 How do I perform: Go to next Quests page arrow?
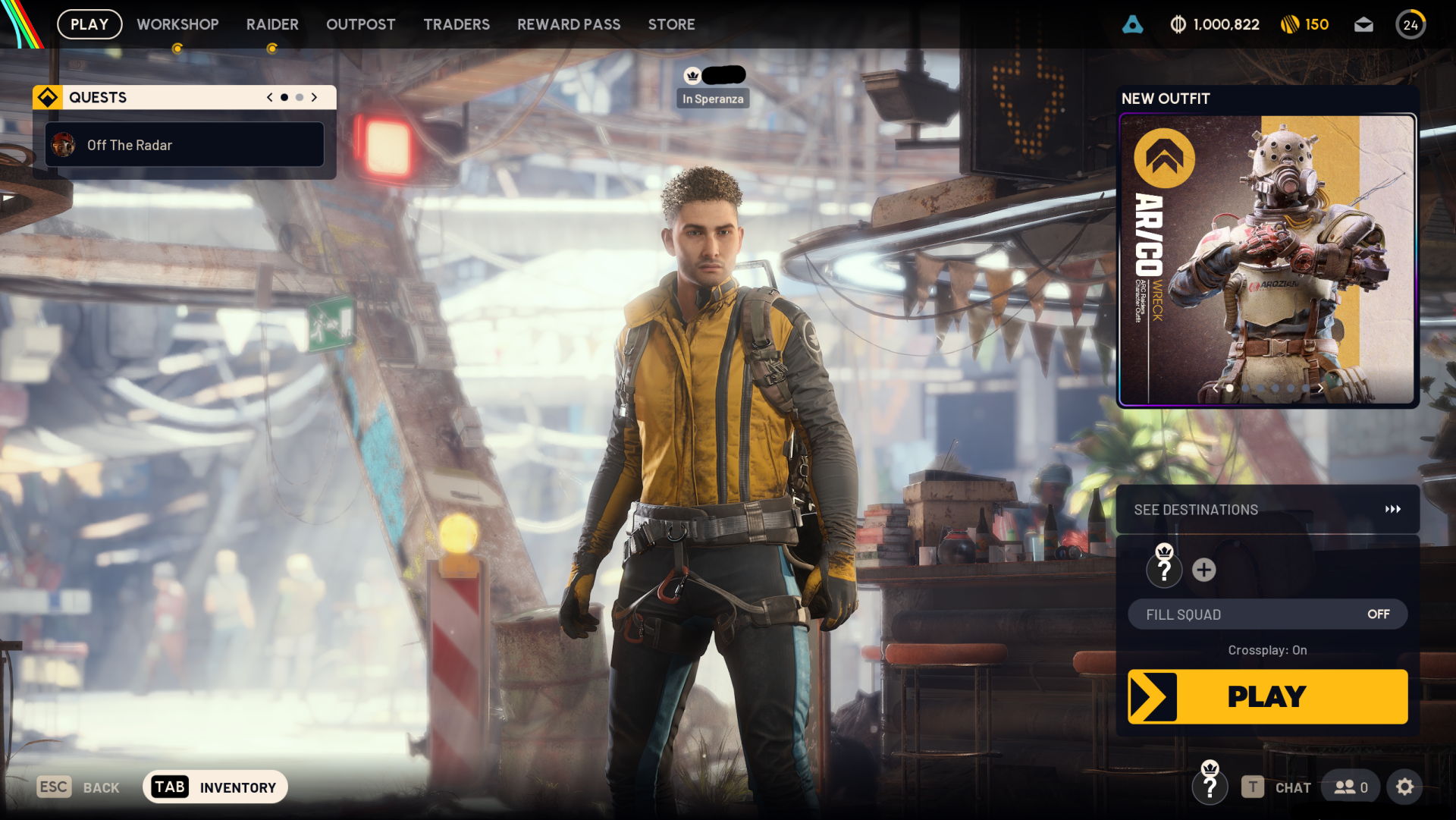[314, 97]
